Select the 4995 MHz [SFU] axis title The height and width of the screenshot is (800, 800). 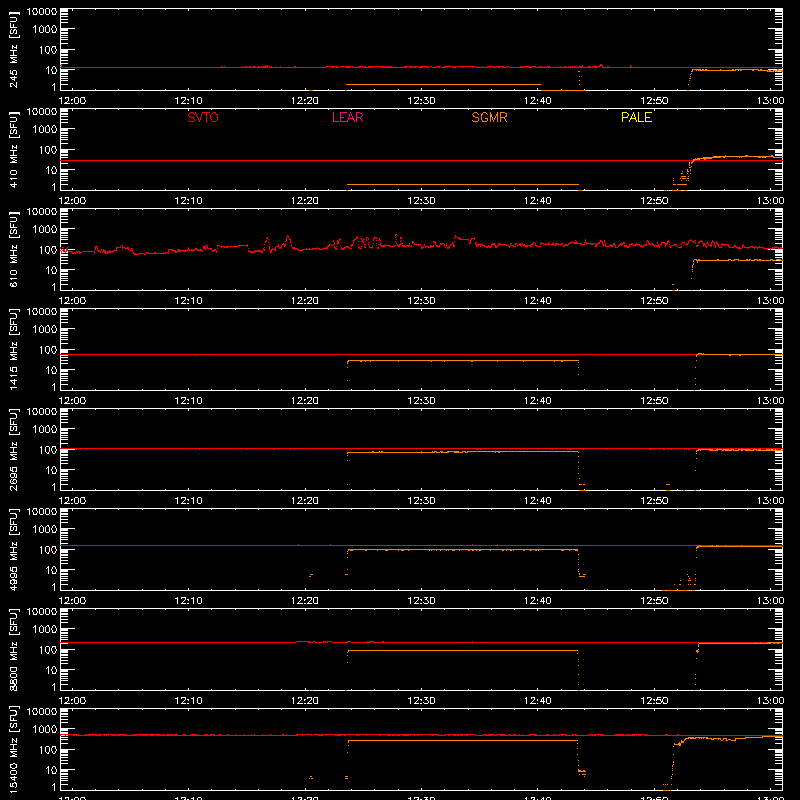(14, 549)
